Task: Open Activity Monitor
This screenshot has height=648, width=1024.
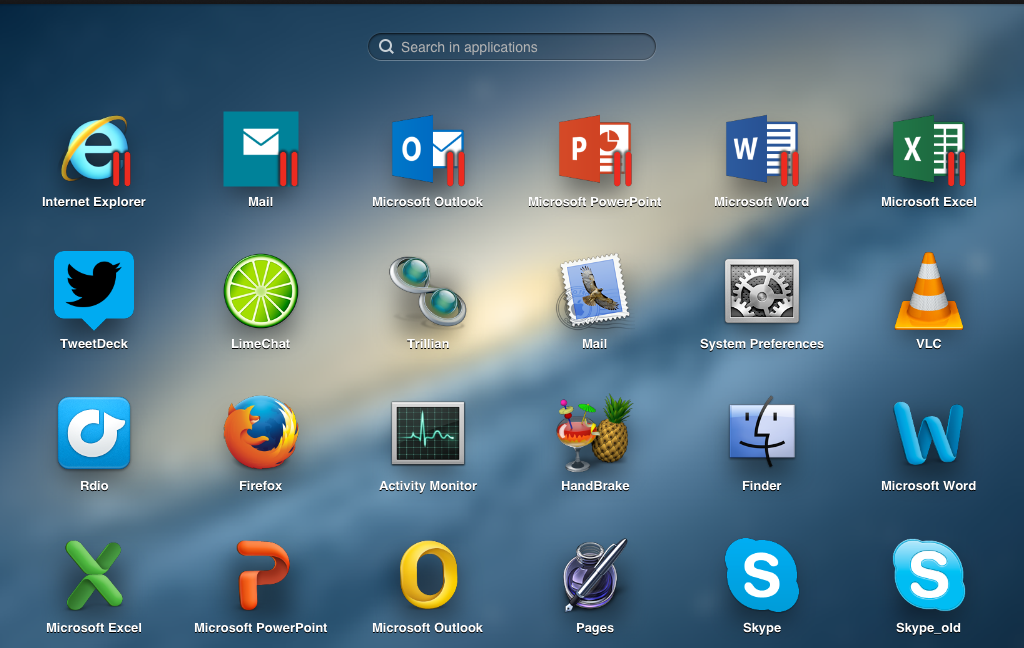Action: pos(428,433)
